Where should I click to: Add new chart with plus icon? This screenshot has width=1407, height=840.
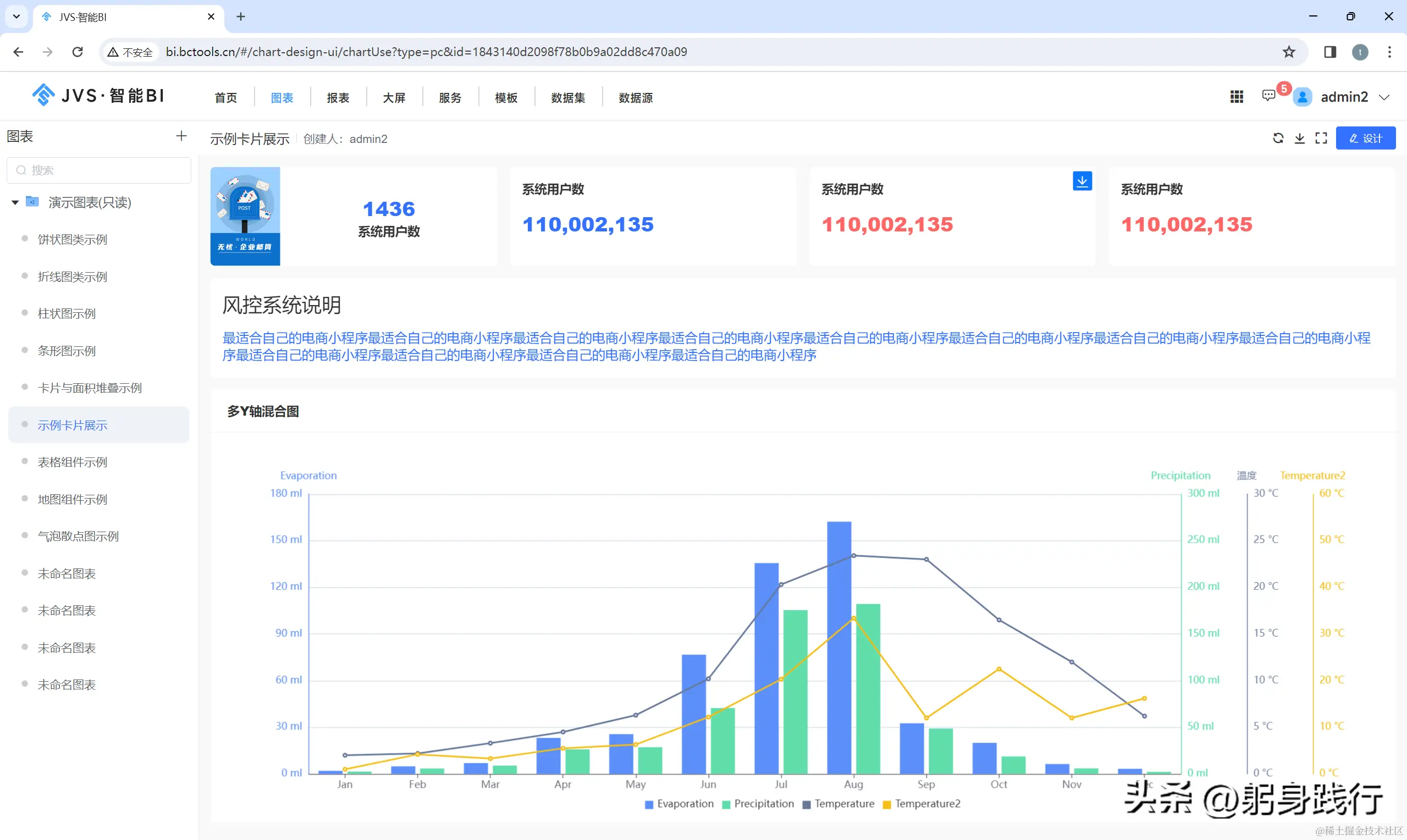[181, 136]
